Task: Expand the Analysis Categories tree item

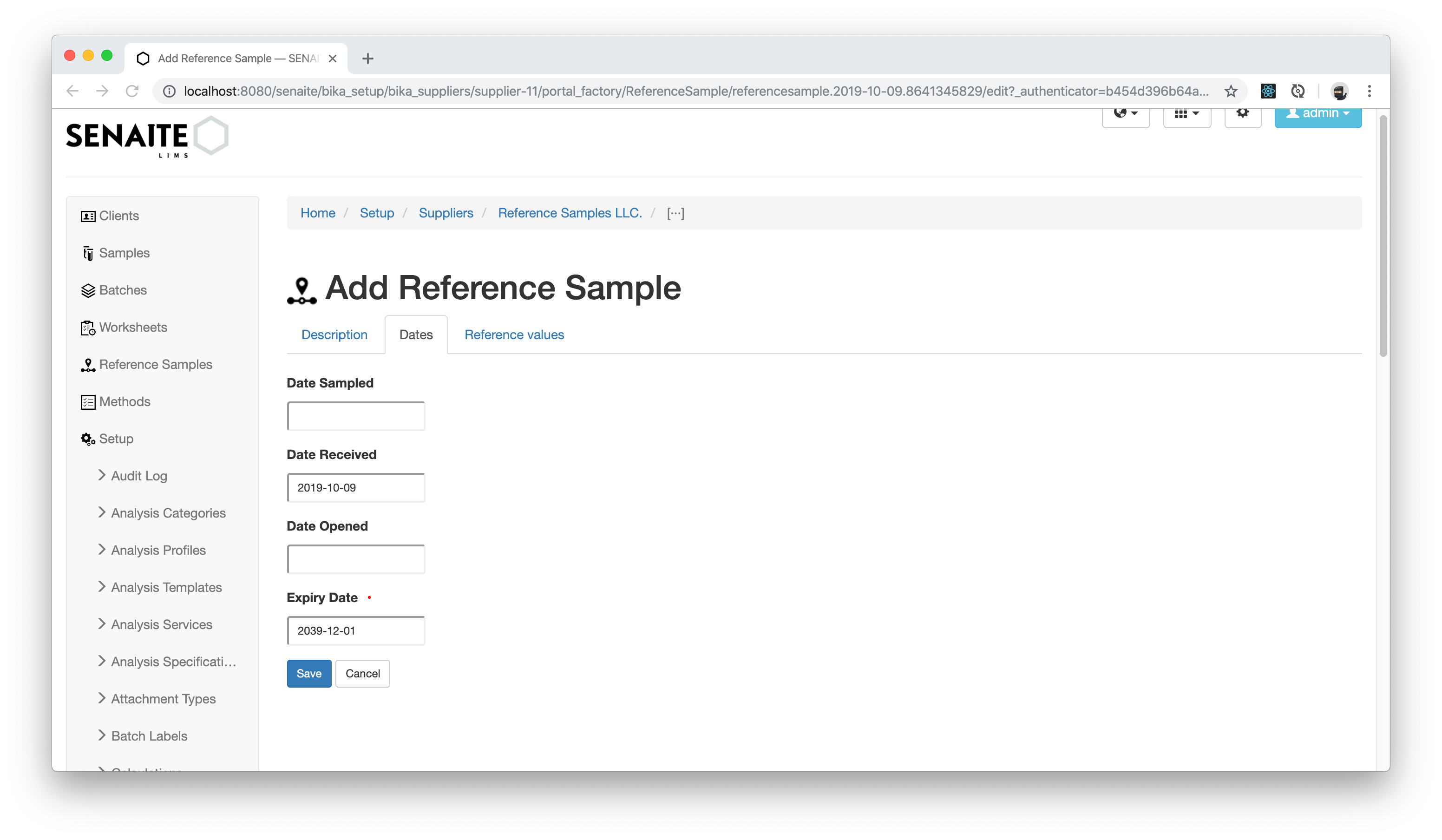Action: click(x=102, y=512)
